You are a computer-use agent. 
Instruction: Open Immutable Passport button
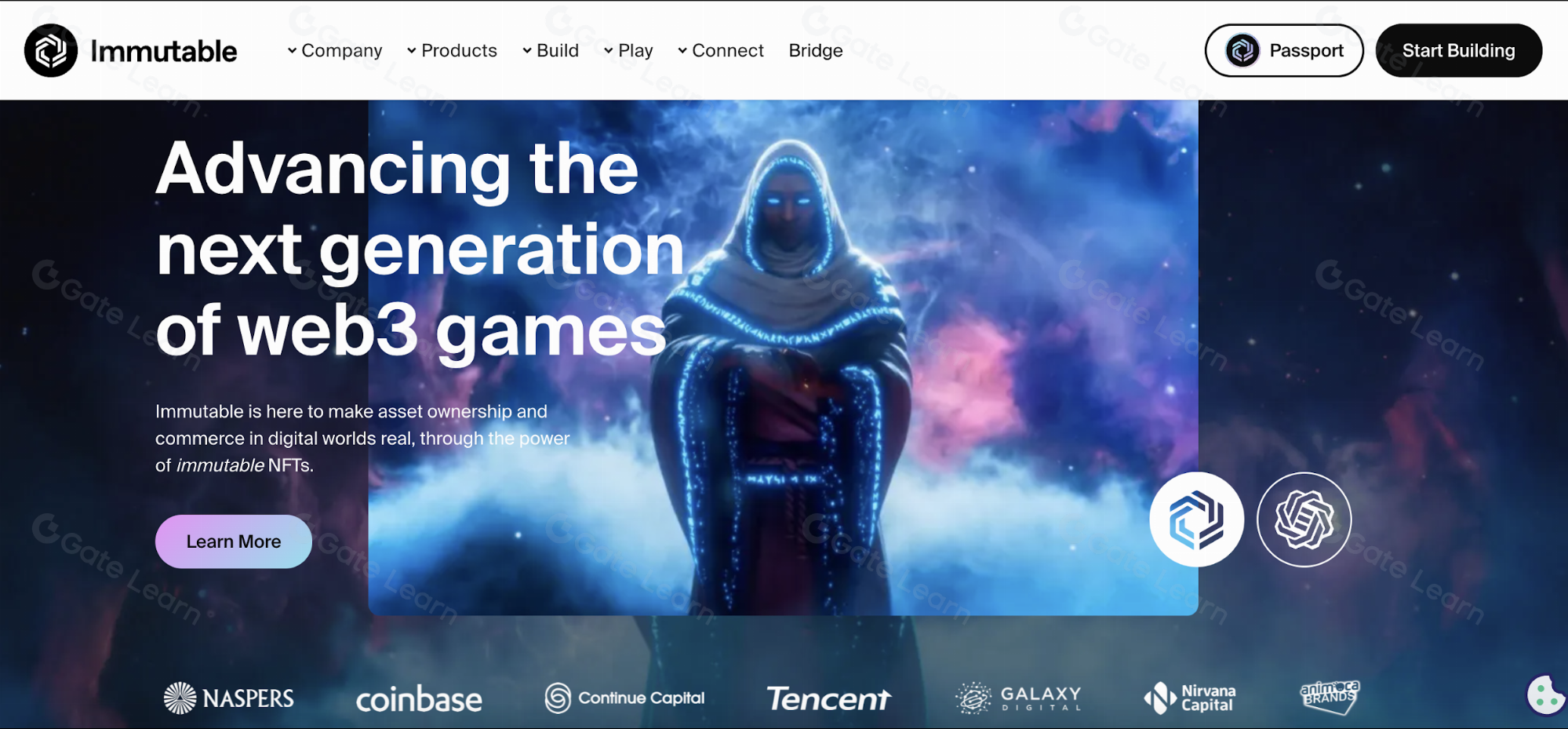pos(1284,50)
